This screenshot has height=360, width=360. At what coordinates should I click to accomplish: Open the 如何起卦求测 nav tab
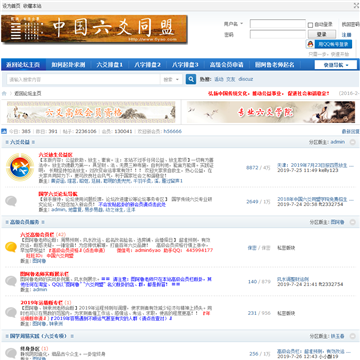point(68,65)
